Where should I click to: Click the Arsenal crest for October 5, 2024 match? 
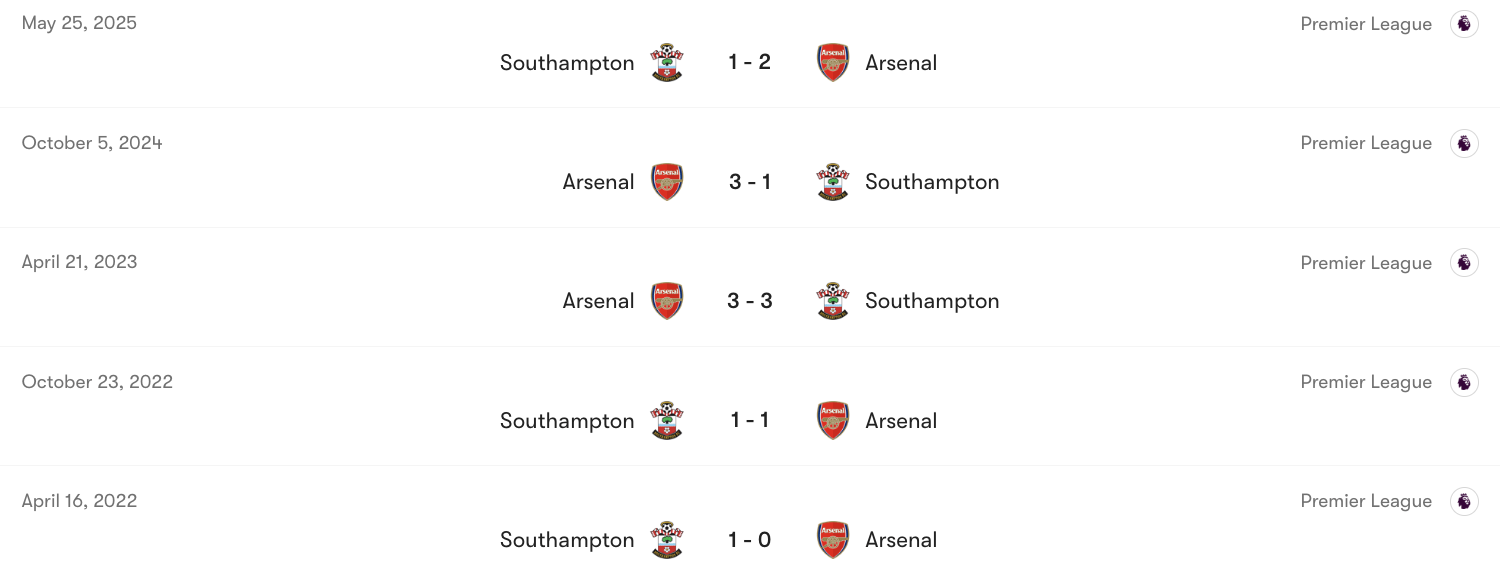(667, 181)
